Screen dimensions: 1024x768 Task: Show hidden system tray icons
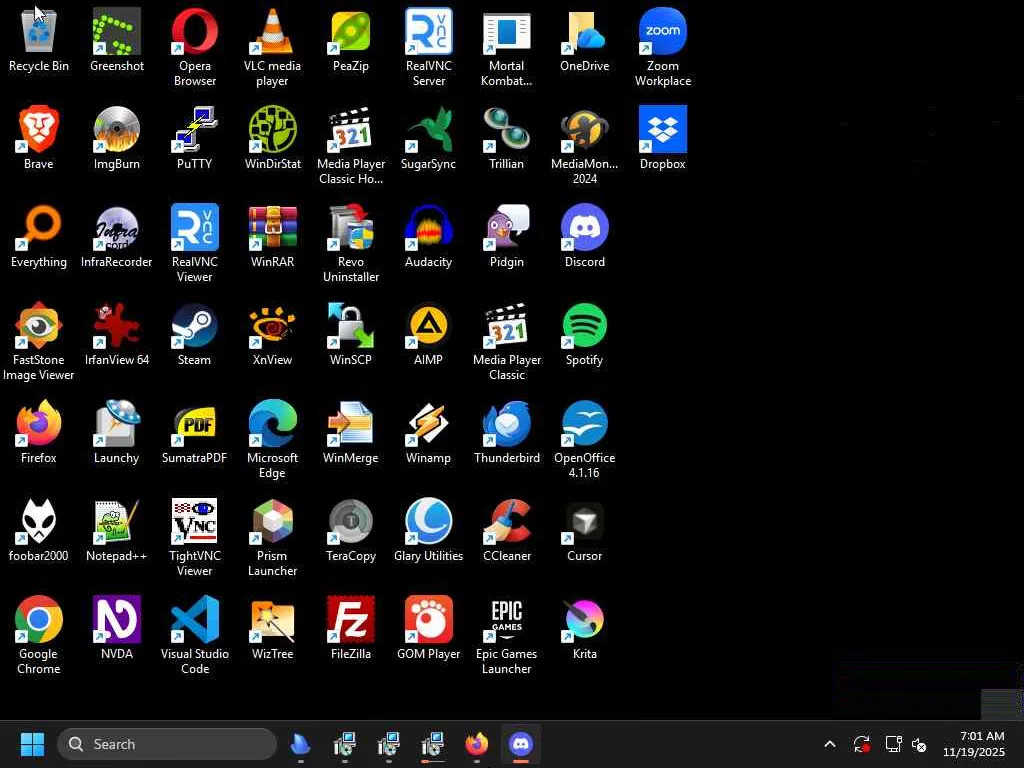pyautogui.click(x=829, y=744)
